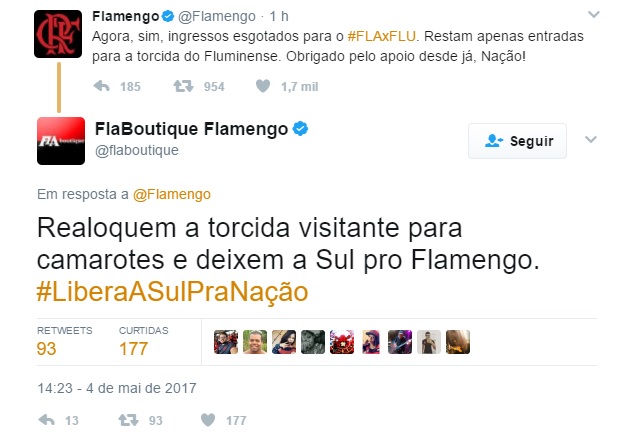
Task: Retweet the Flamengo ticket announcement tweet
Action: pyautogui.click(x=183, y=86)
